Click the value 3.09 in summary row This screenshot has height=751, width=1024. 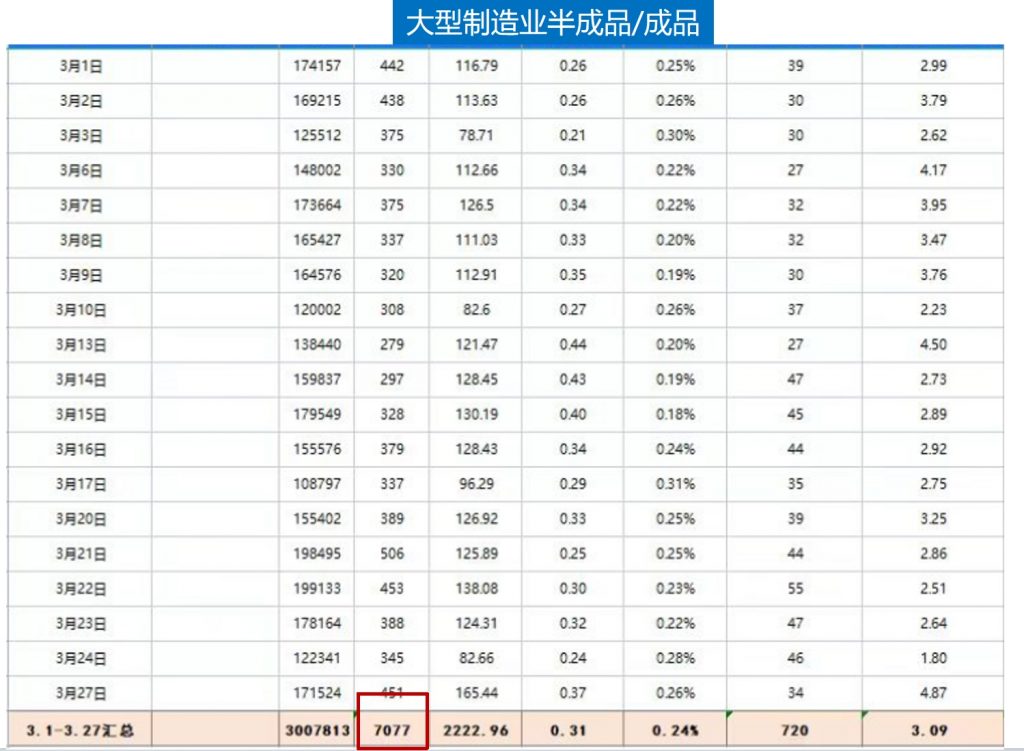tap(929, 730)
